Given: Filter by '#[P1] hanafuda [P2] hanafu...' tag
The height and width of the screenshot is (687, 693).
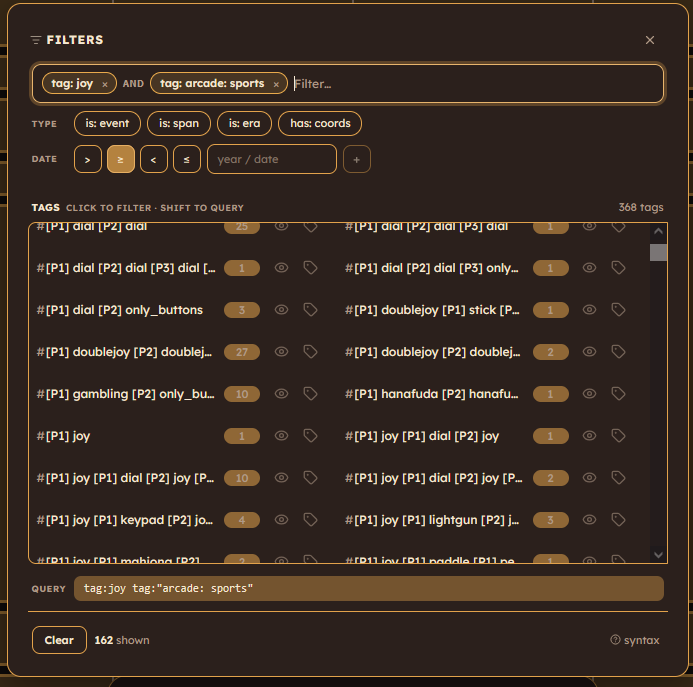Looking at the screenshot, I should point(432,394).
